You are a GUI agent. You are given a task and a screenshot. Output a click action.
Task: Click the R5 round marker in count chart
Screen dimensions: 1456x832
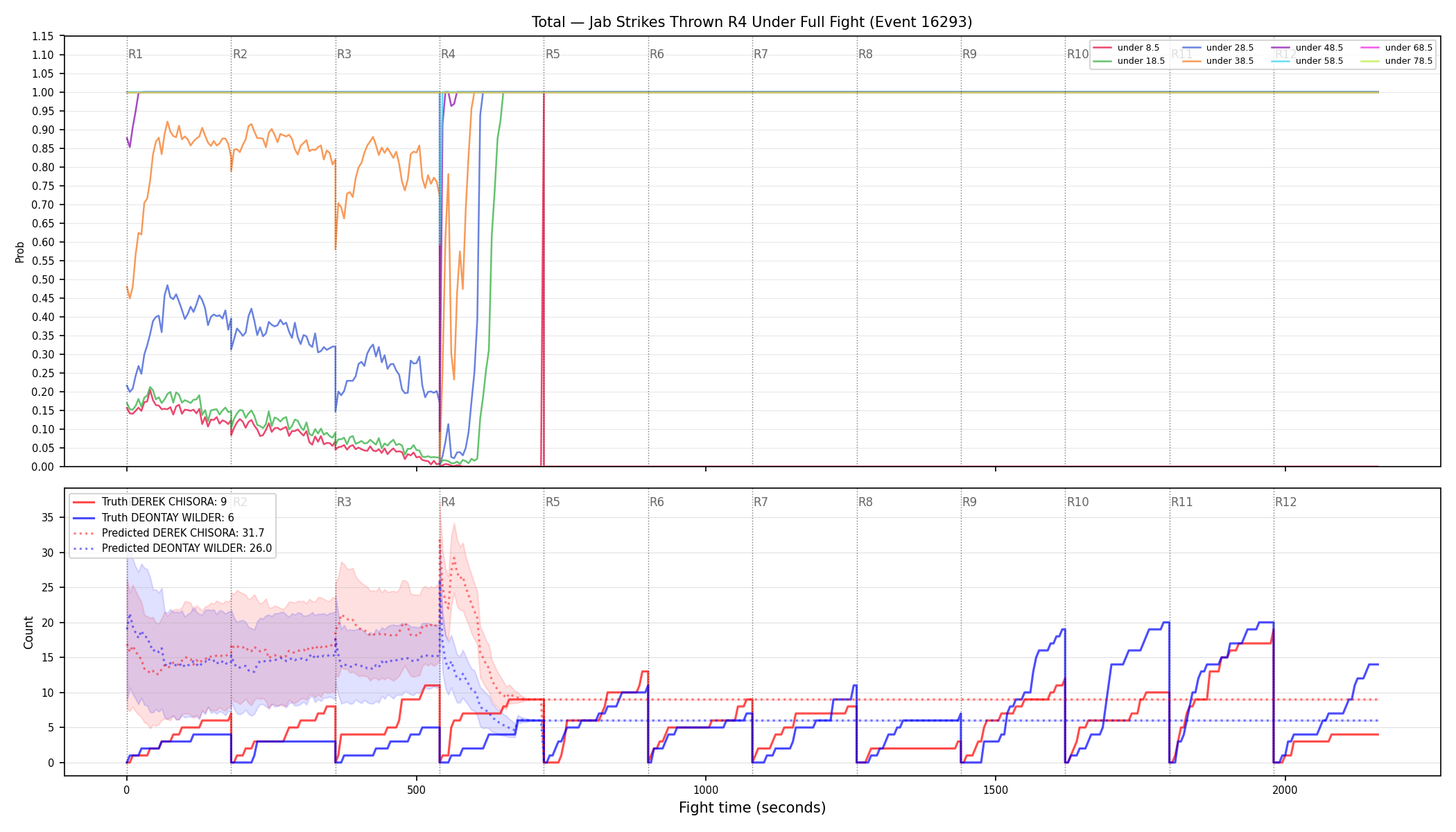click(553, 502)
